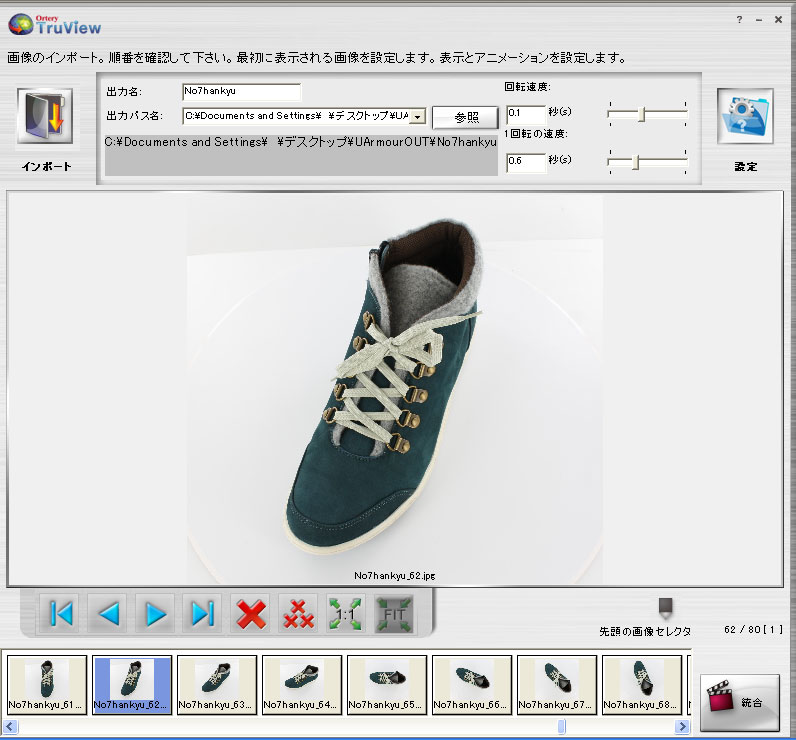
Task: Jump to the first image
Action: click(x=60, y=614)
